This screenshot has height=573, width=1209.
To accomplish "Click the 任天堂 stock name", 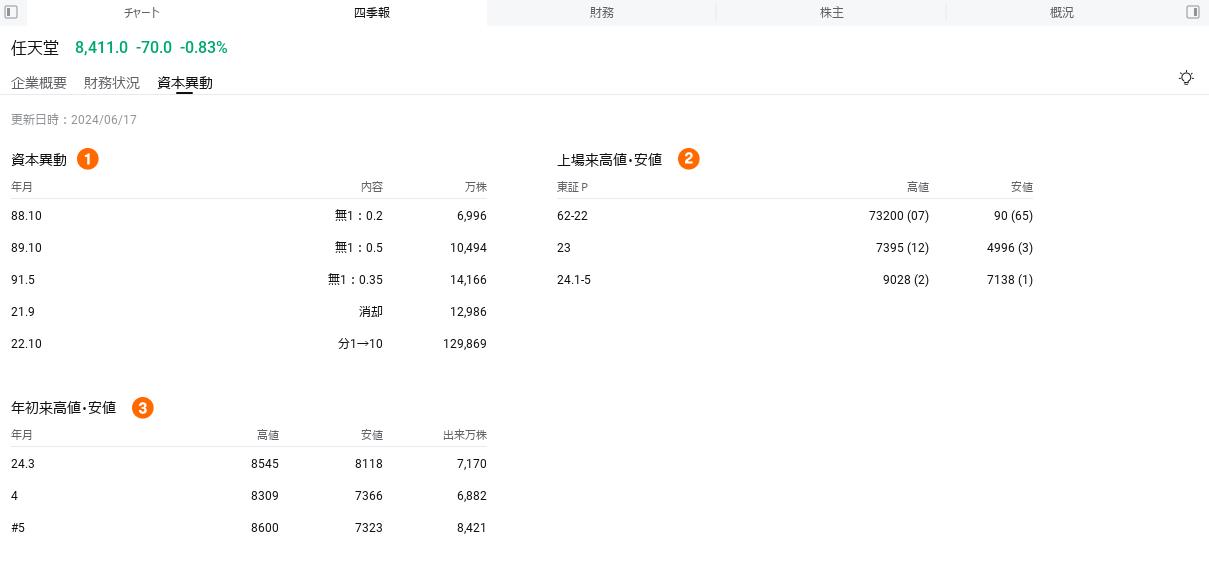I will (x=35, y=48).
